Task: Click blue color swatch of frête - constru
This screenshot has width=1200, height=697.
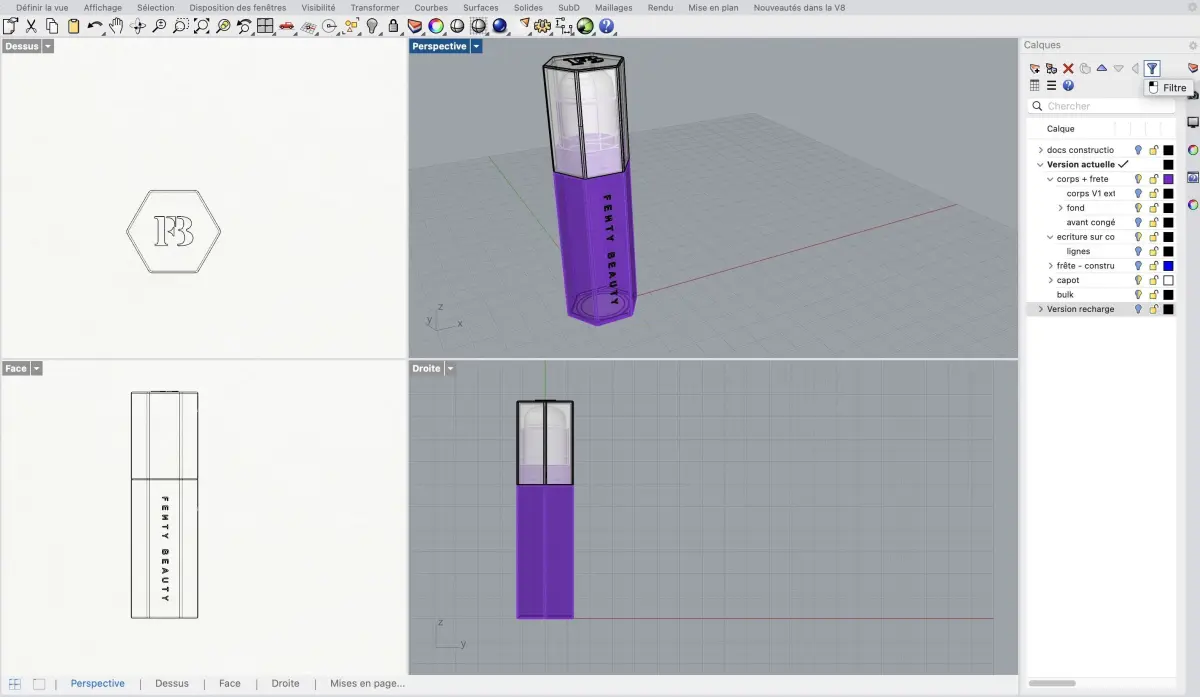Action: click(x=1168, y=266)
